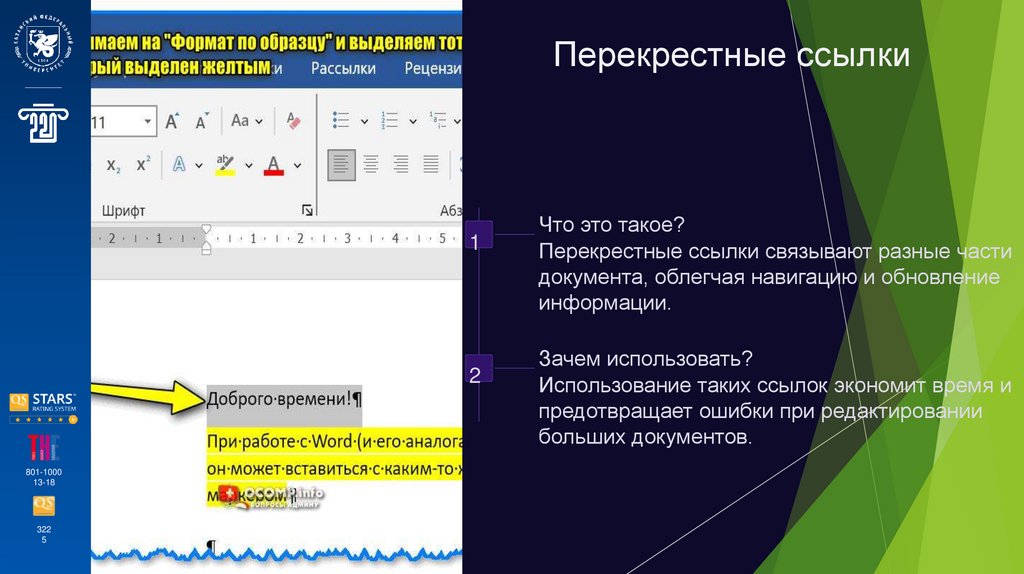Open the Рассылки ribbon tab

(x=344, y=69)
